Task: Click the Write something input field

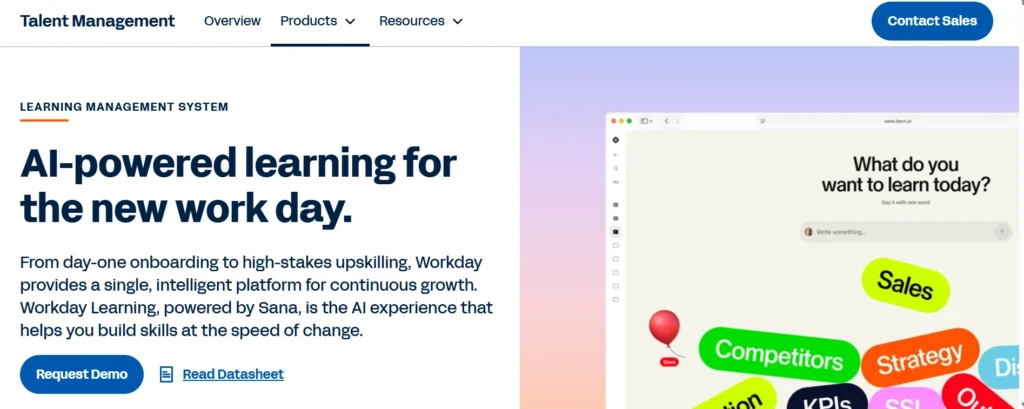Action: coord(906,232)
